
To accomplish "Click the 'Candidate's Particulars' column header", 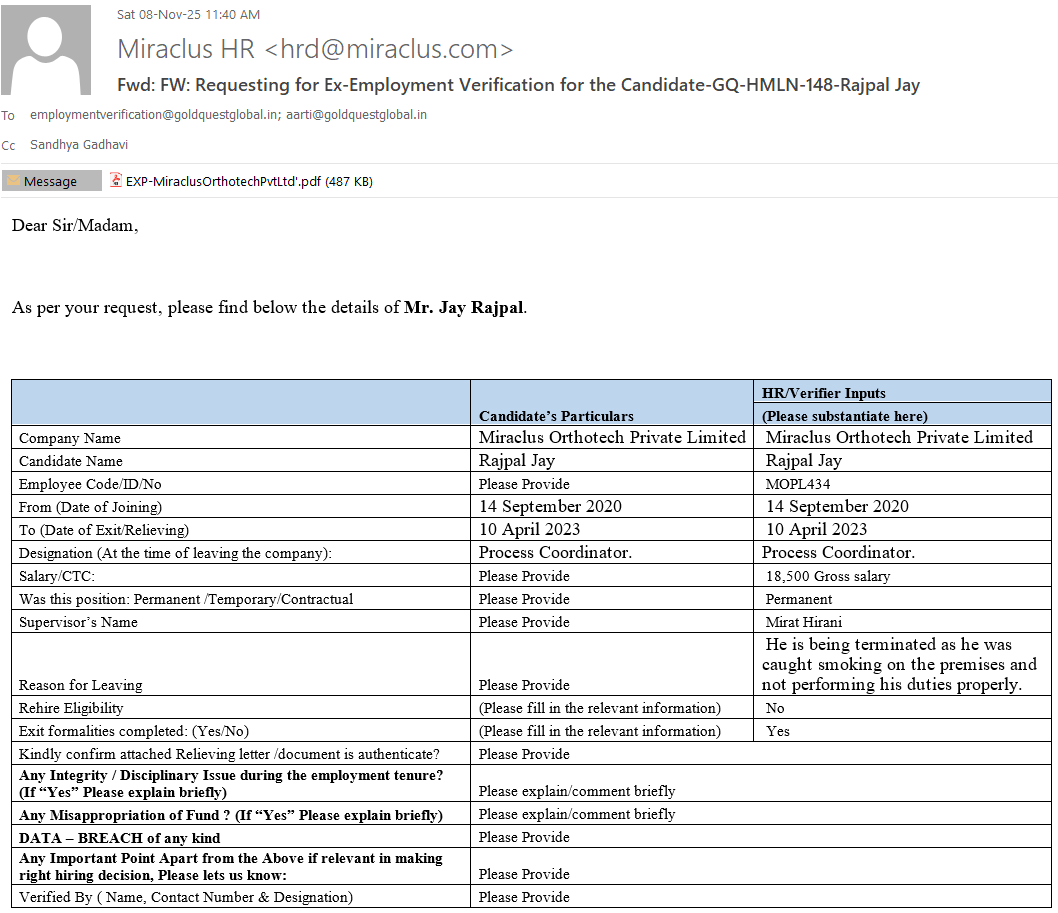I will tap(556, 416).
